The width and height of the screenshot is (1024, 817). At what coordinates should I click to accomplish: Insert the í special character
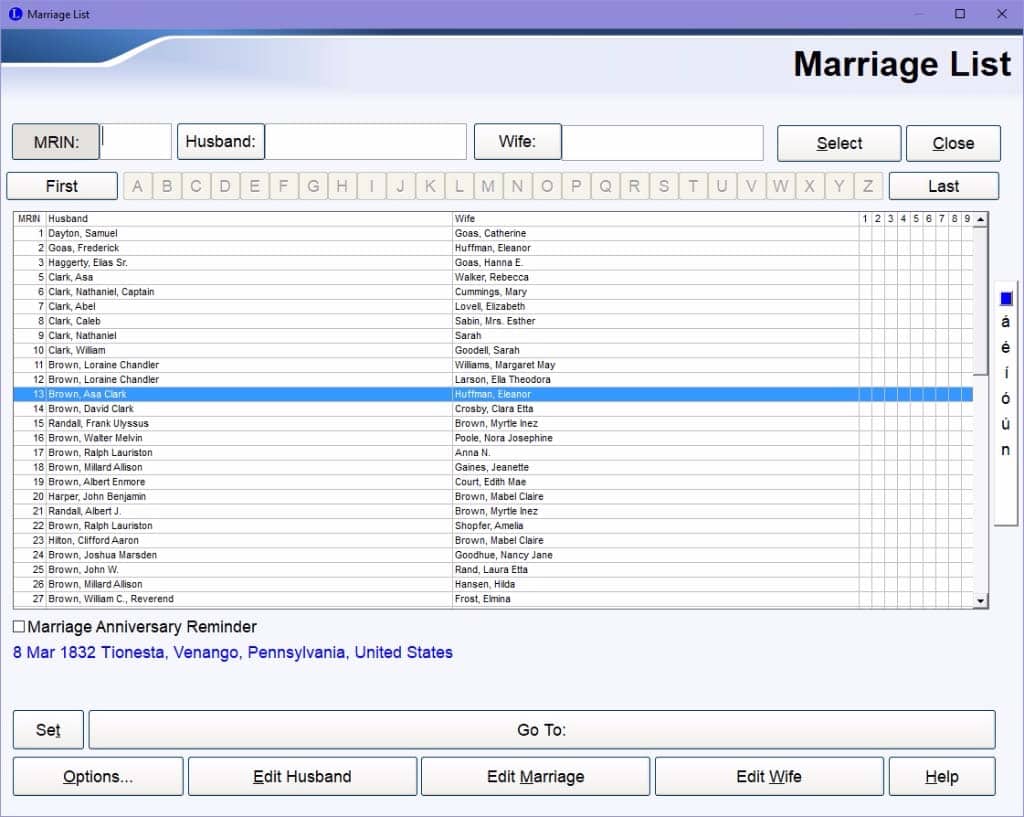1006,373
